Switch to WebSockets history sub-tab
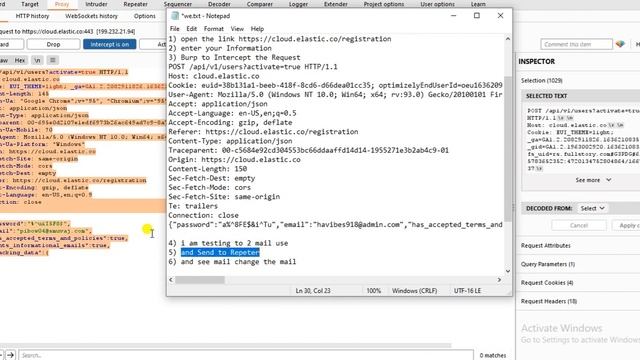The width and height of the screenshot is (640, 360). point(91,16)
